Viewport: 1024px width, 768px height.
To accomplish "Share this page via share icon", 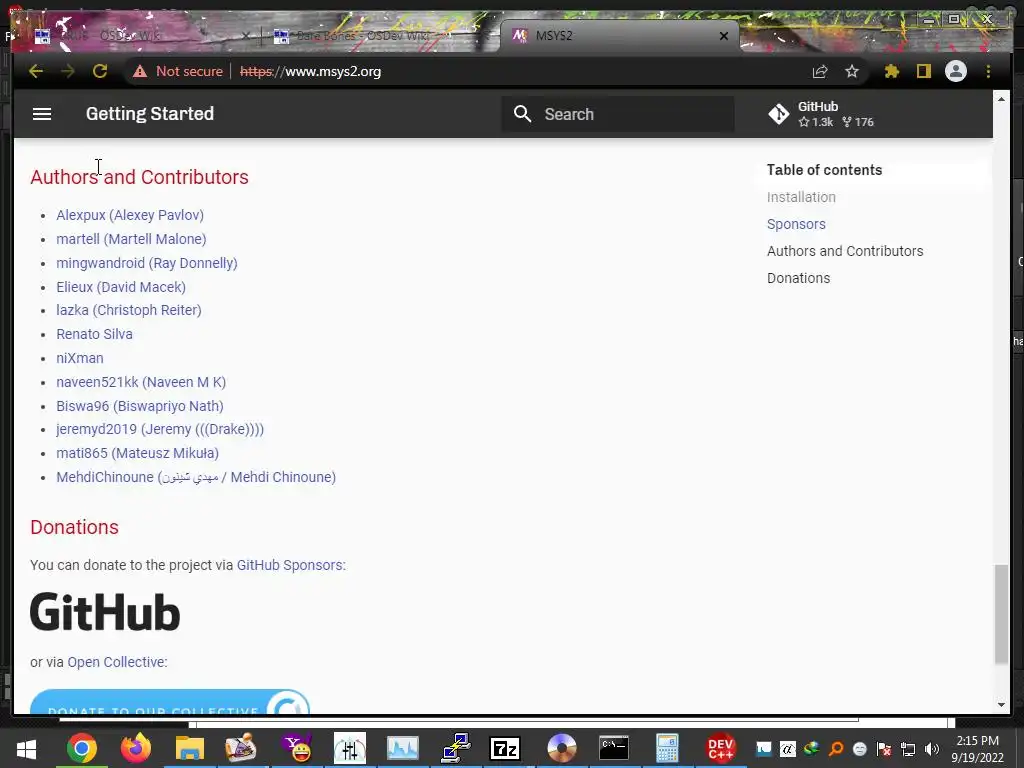I will pos(820,71).
